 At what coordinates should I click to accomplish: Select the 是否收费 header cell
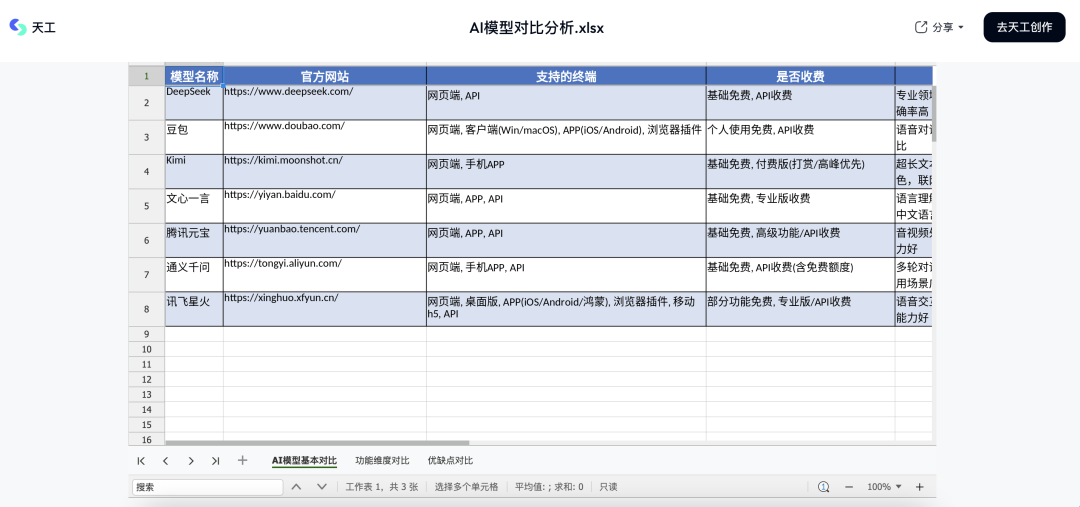800,76
